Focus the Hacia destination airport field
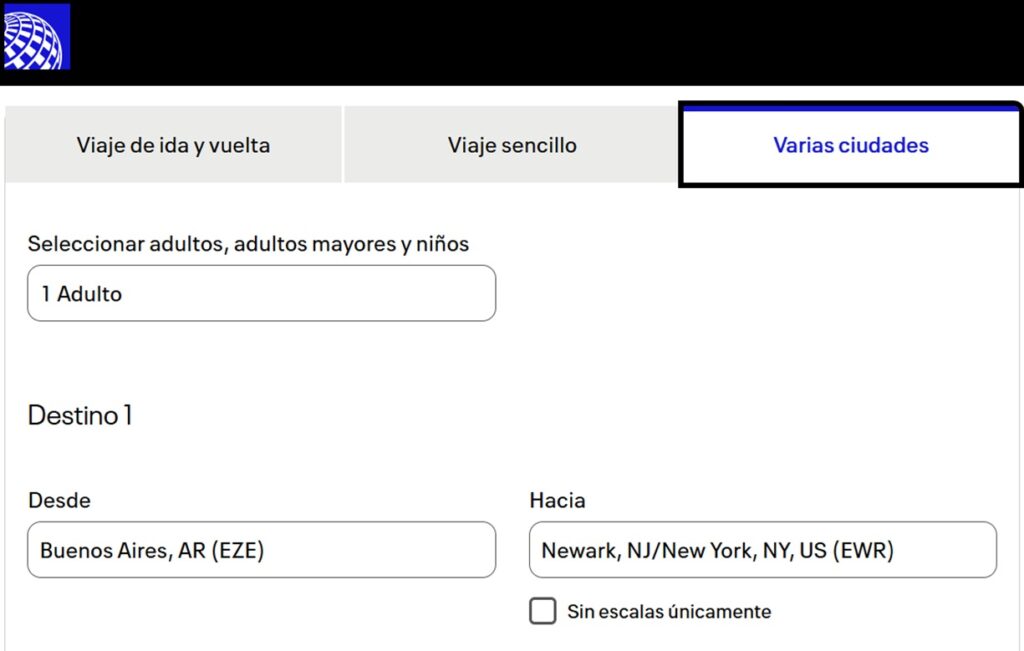Viewport: 1024px width, 651px height. click(762, 549)
